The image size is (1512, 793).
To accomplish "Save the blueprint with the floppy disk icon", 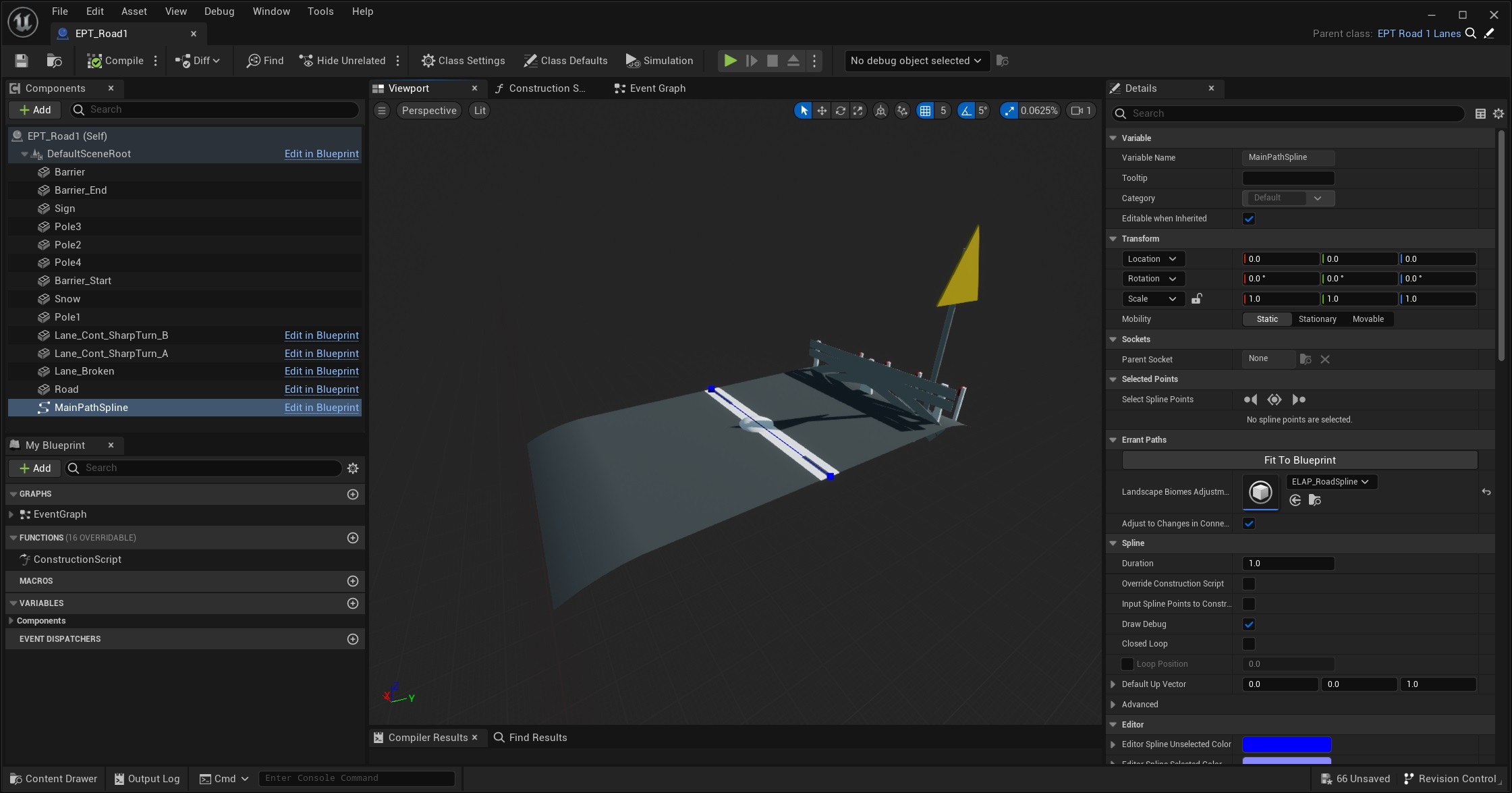I will (22, 61).
